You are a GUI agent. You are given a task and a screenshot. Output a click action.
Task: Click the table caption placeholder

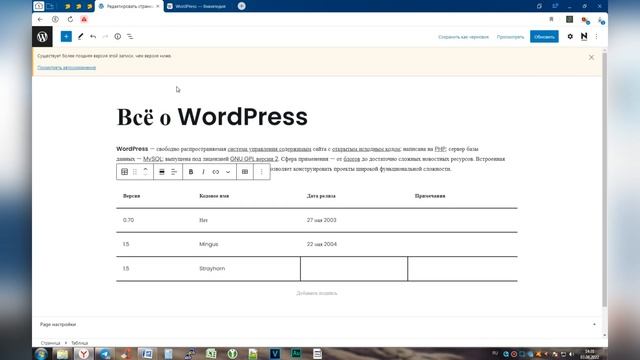click(x=317, y=293)
